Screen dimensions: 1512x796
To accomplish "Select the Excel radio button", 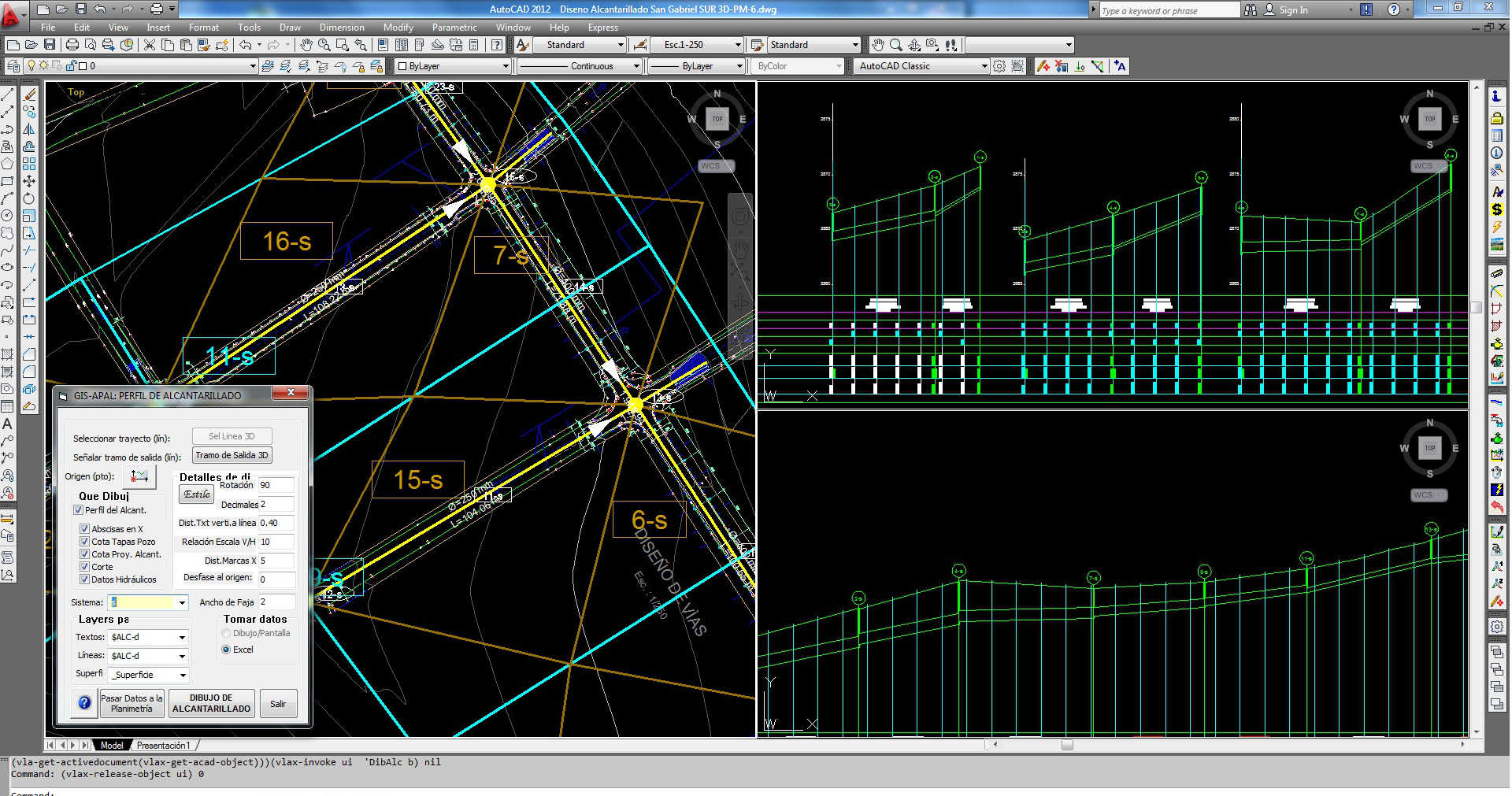I will click(226, 650).
